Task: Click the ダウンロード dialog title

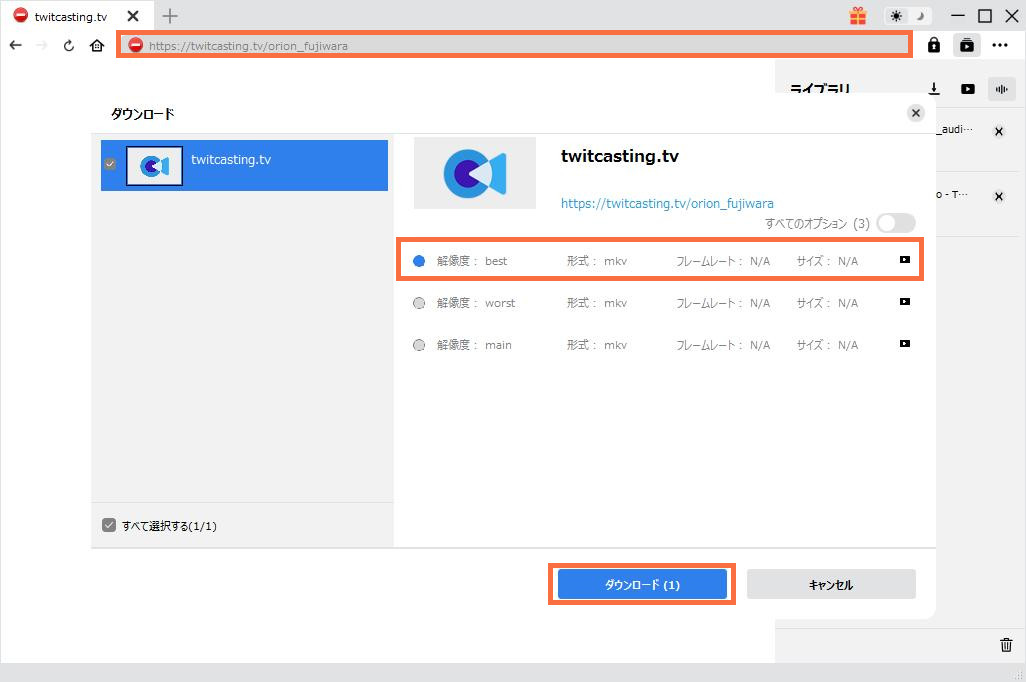Action: coord(143,114)
